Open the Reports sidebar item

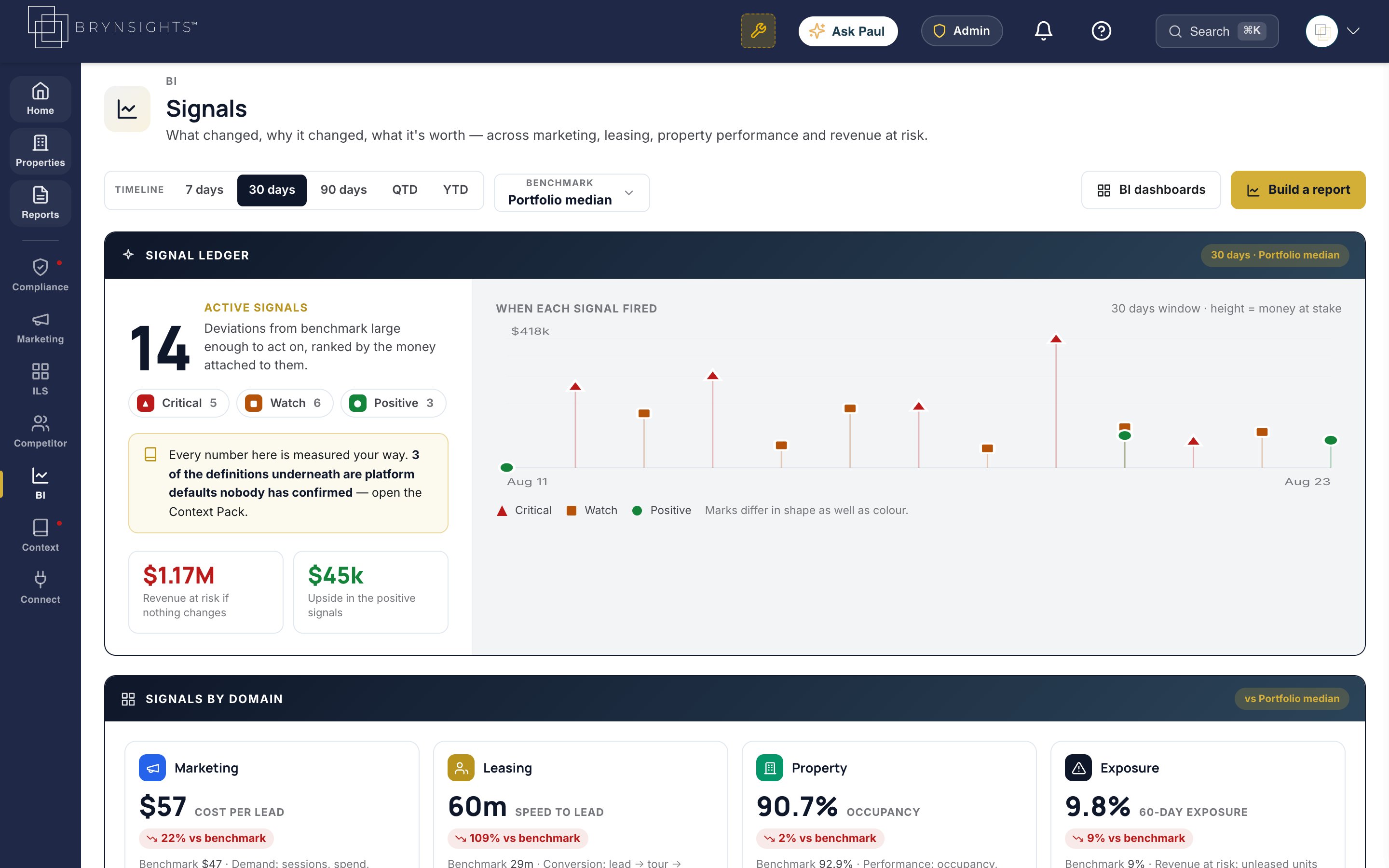(40, 203)
